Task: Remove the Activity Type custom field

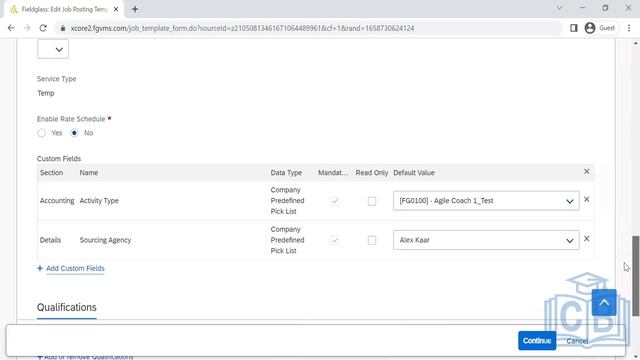Action: (587, 200)
